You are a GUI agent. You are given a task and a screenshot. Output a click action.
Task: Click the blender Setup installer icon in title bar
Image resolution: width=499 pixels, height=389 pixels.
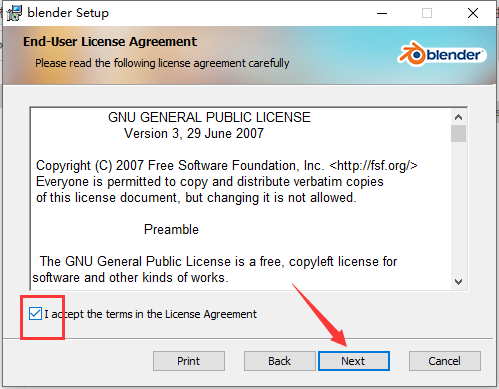(x=15, y=13)
